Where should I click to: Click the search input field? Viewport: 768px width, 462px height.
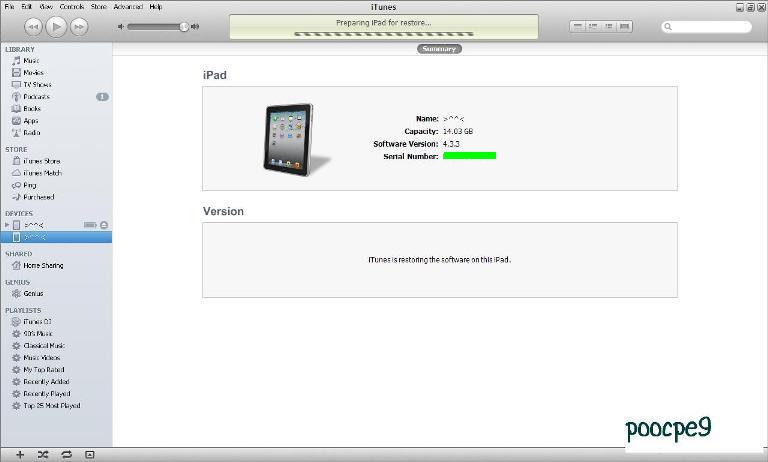(x=706, y=26)
